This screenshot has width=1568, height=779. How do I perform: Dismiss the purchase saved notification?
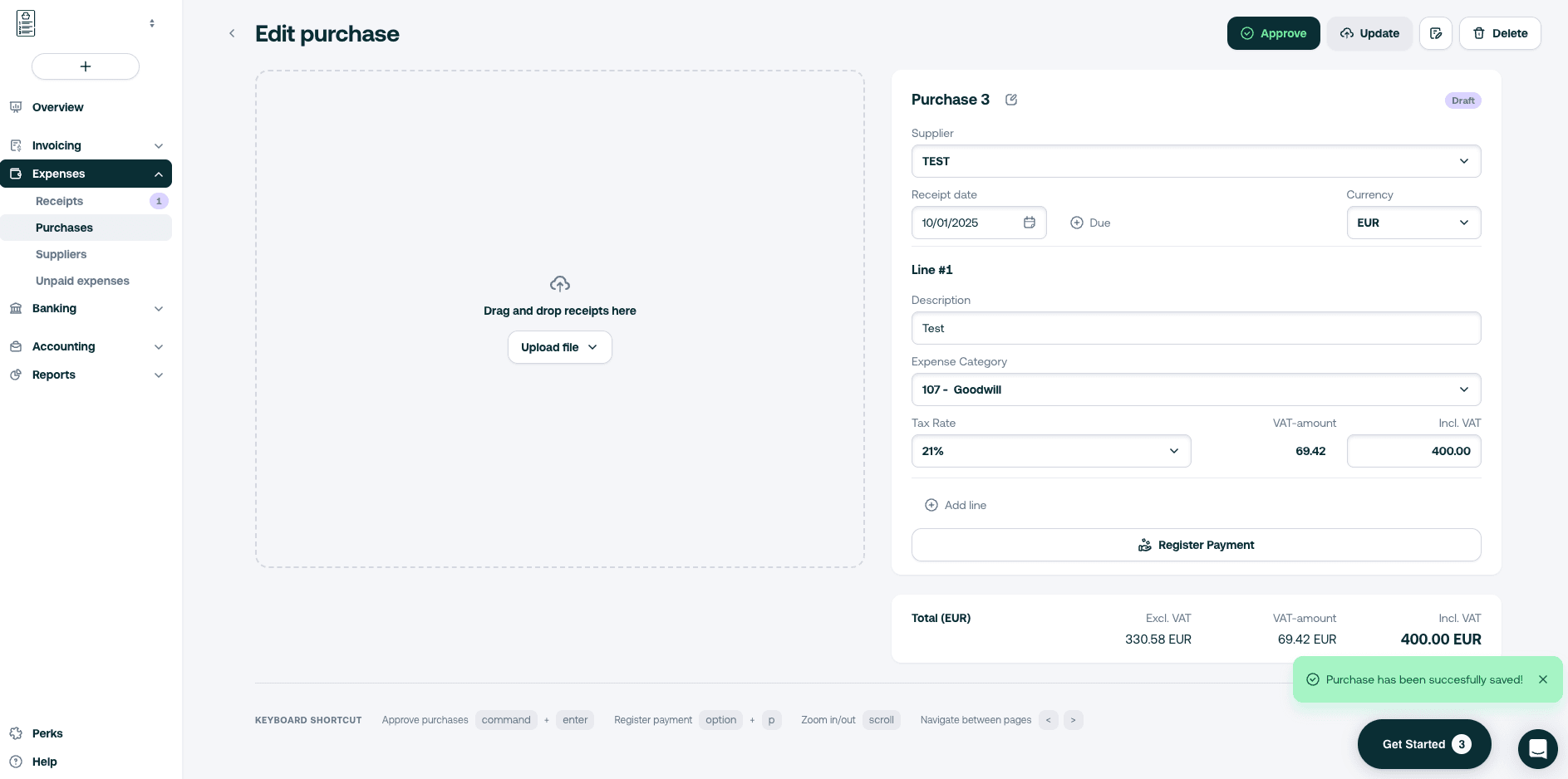click(x=1543, y=679)
